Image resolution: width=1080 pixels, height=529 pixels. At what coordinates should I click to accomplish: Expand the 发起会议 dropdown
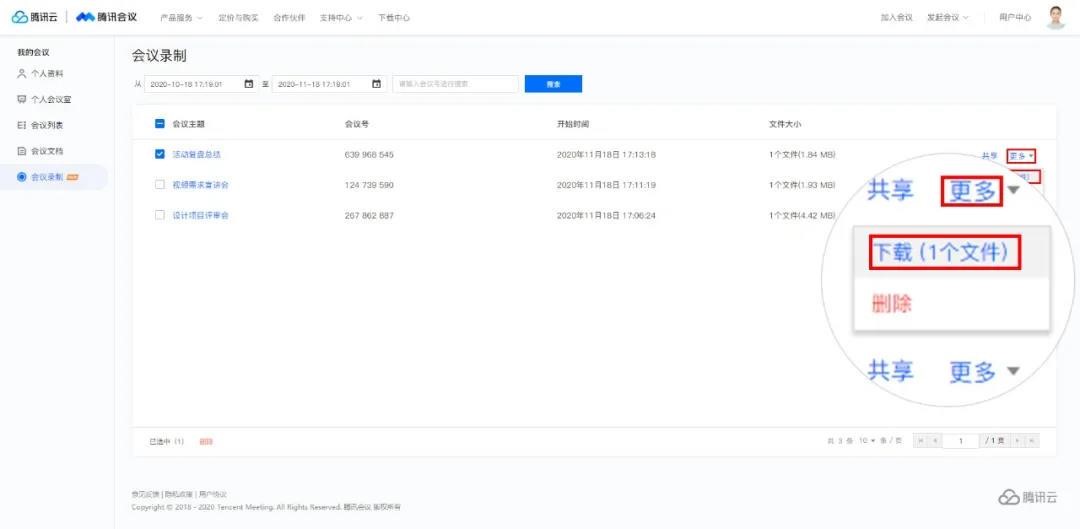(947, 18)
